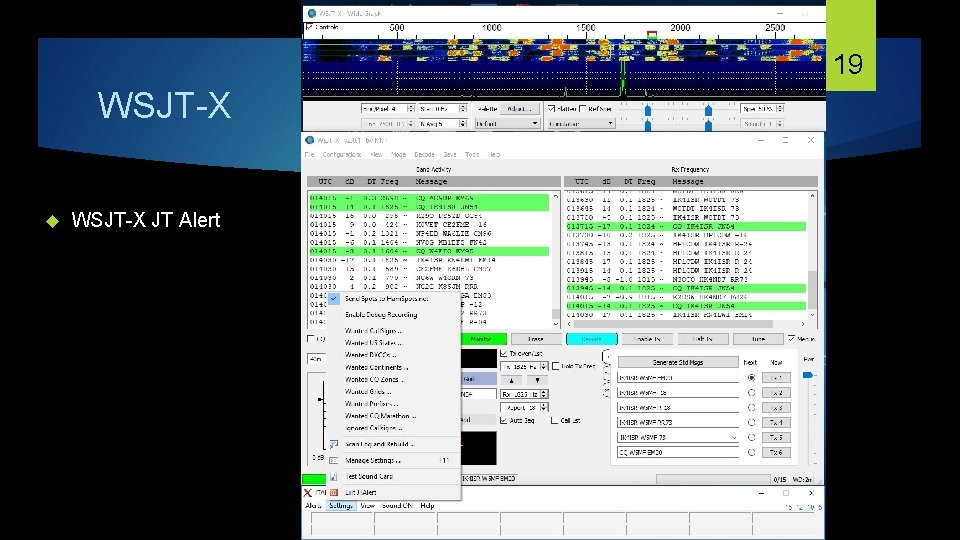Viewport: 960px width, 540px height.
Task: Open the File menu in WSJT-X
Action: 310,154
